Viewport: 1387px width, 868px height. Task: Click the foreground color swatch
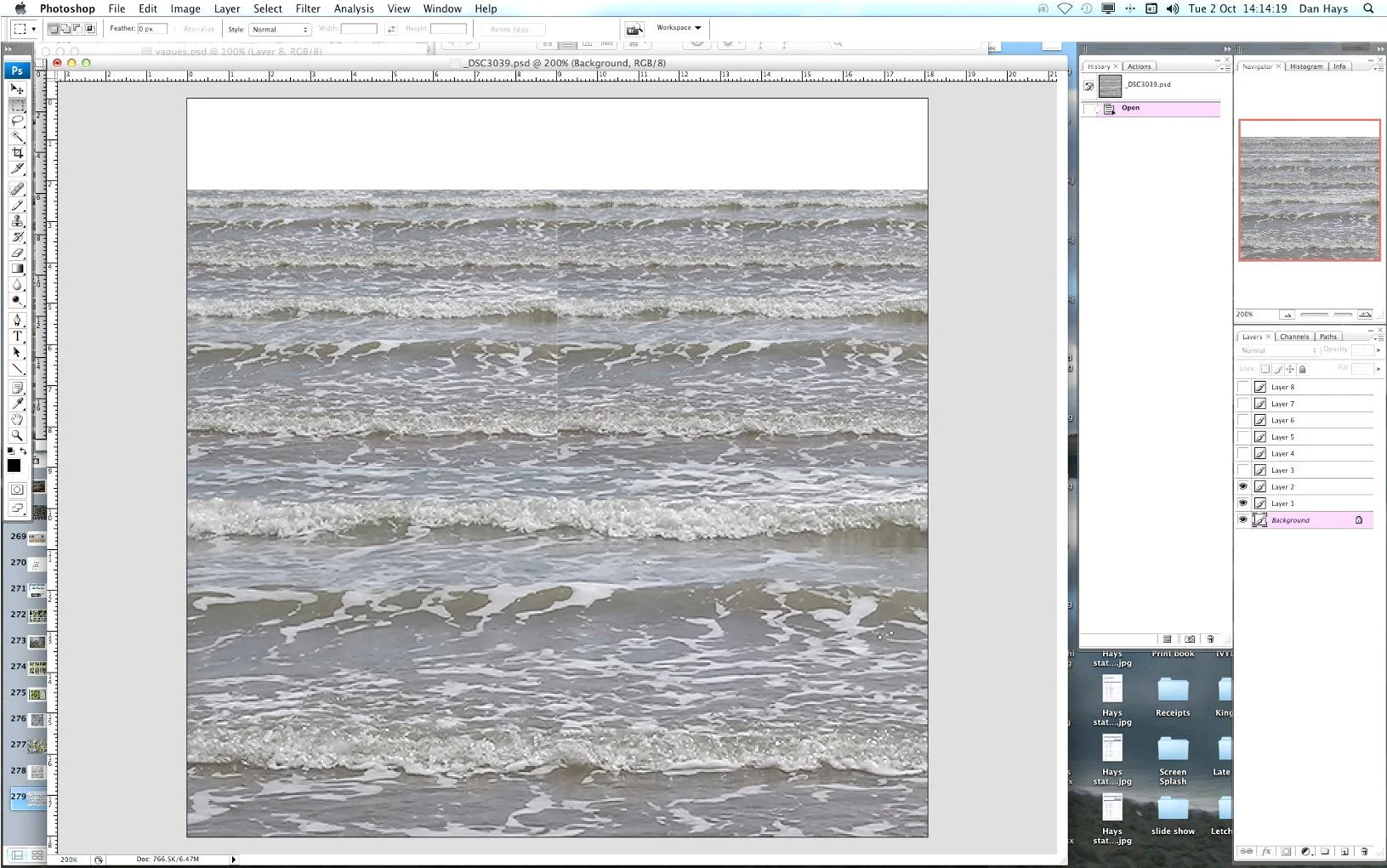coord(14,465)
